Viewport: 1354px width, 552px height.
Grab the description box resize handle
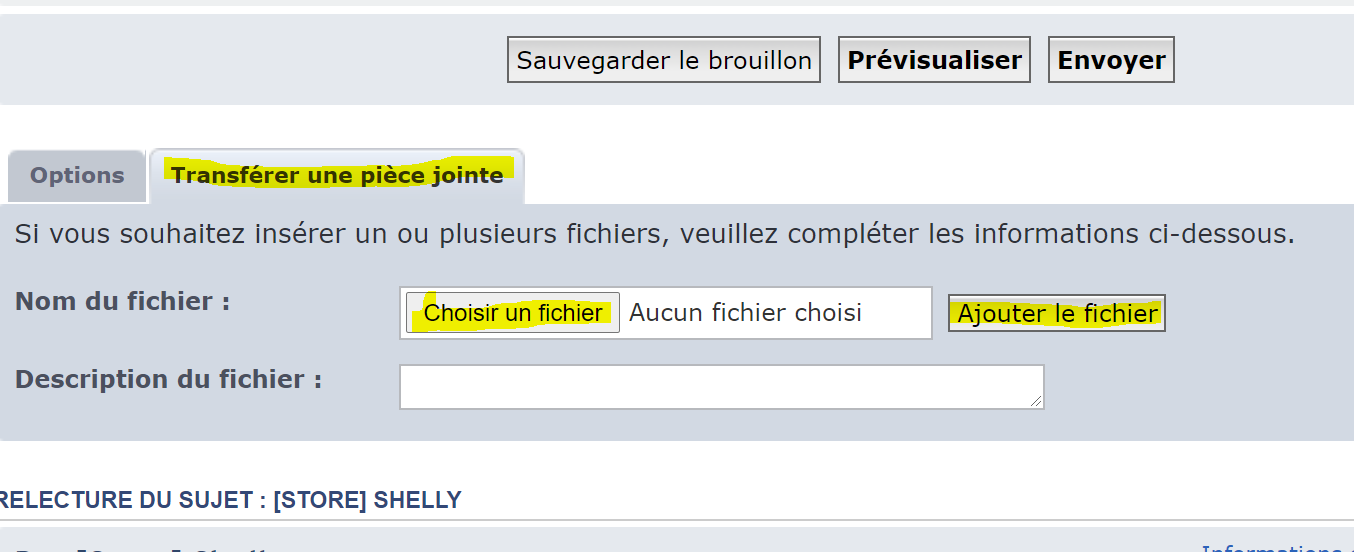click(x=1037, y=401)
